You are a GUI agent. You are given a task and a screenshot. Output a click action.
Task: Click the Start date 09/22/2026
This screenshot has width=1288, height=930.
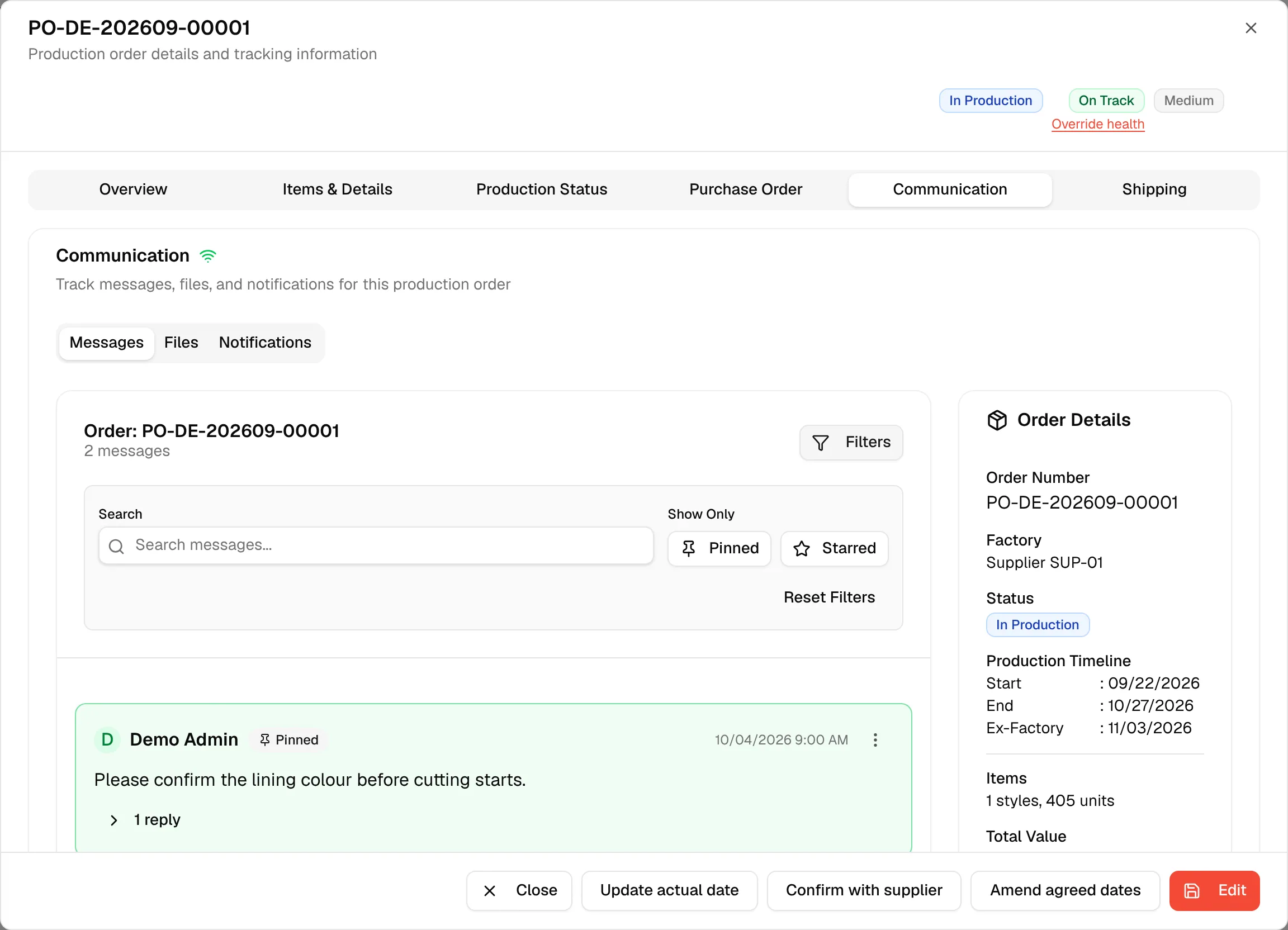(1153, 683)
